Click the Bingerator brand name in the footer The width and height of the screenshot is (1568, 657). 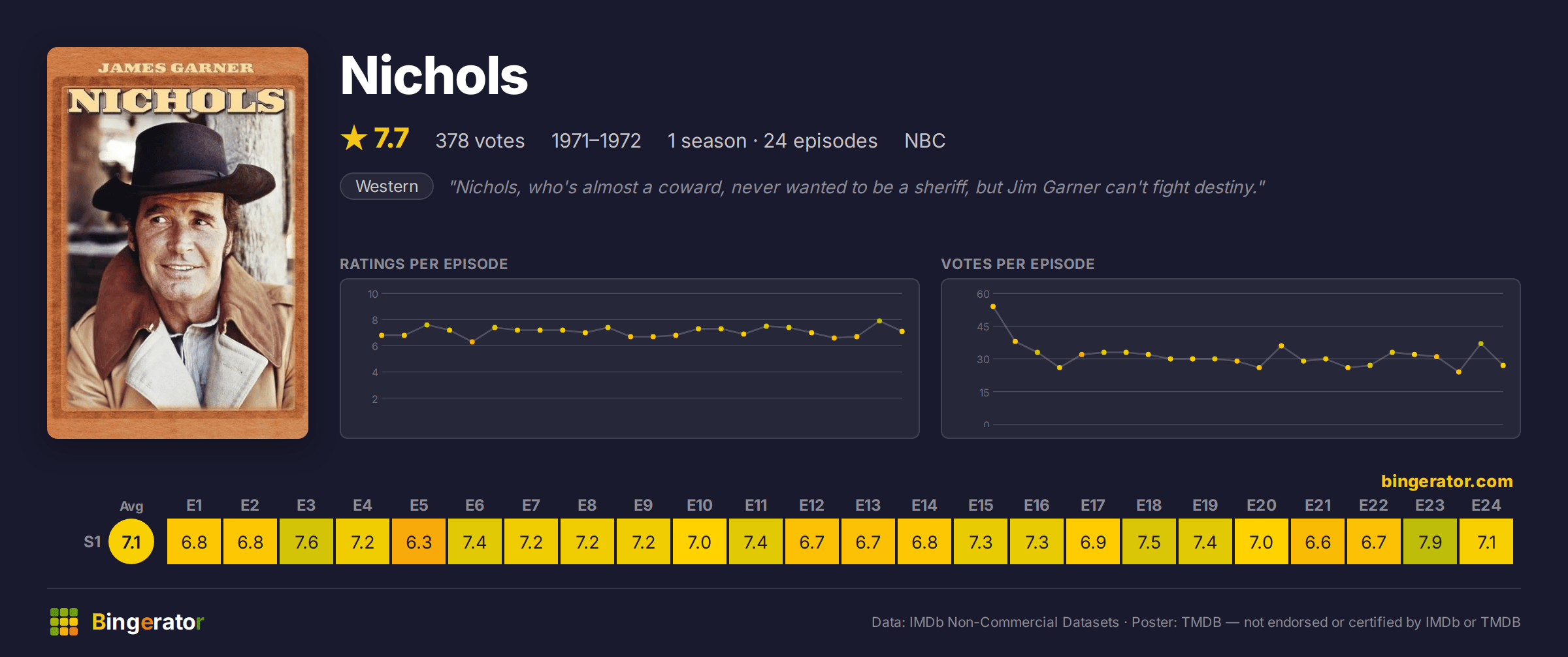tap(148, 622)
